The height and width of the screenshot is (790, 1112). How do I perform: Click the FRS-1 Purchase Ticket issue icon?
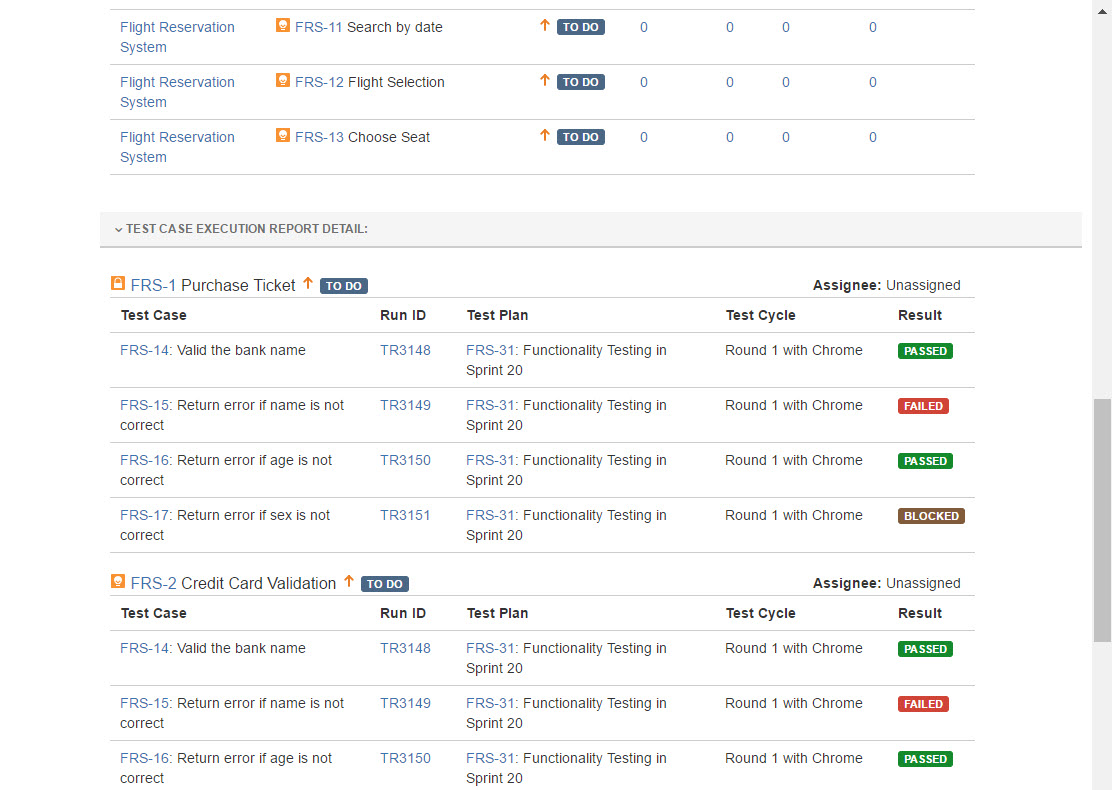tap(118, 284)
